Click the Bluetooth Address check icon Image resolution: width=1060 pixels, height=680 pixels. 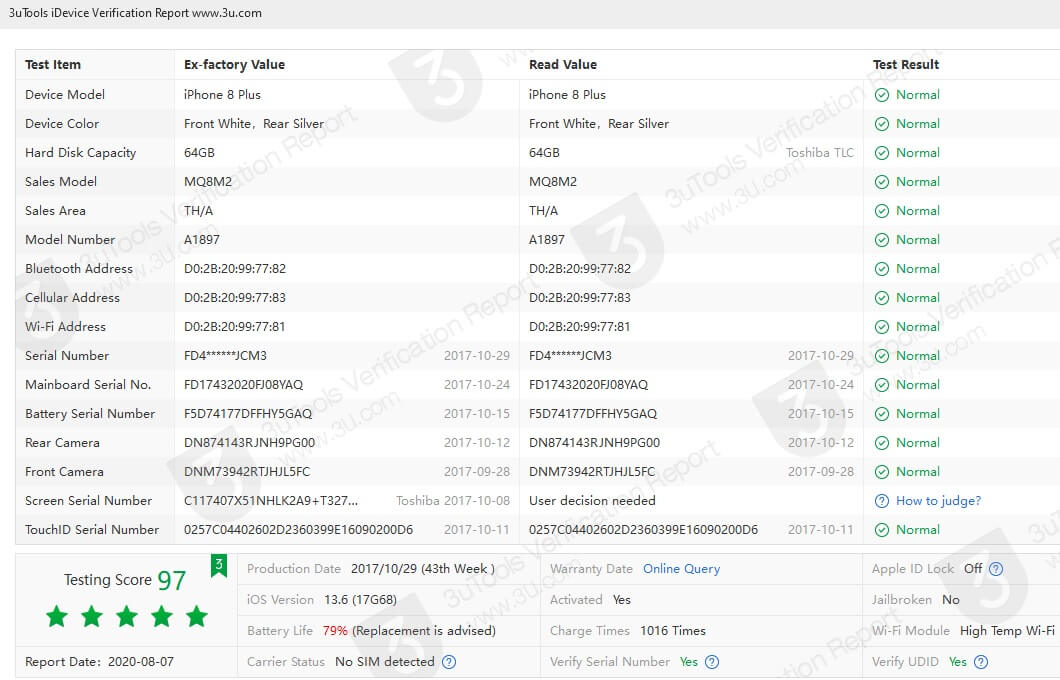[882, 269]
